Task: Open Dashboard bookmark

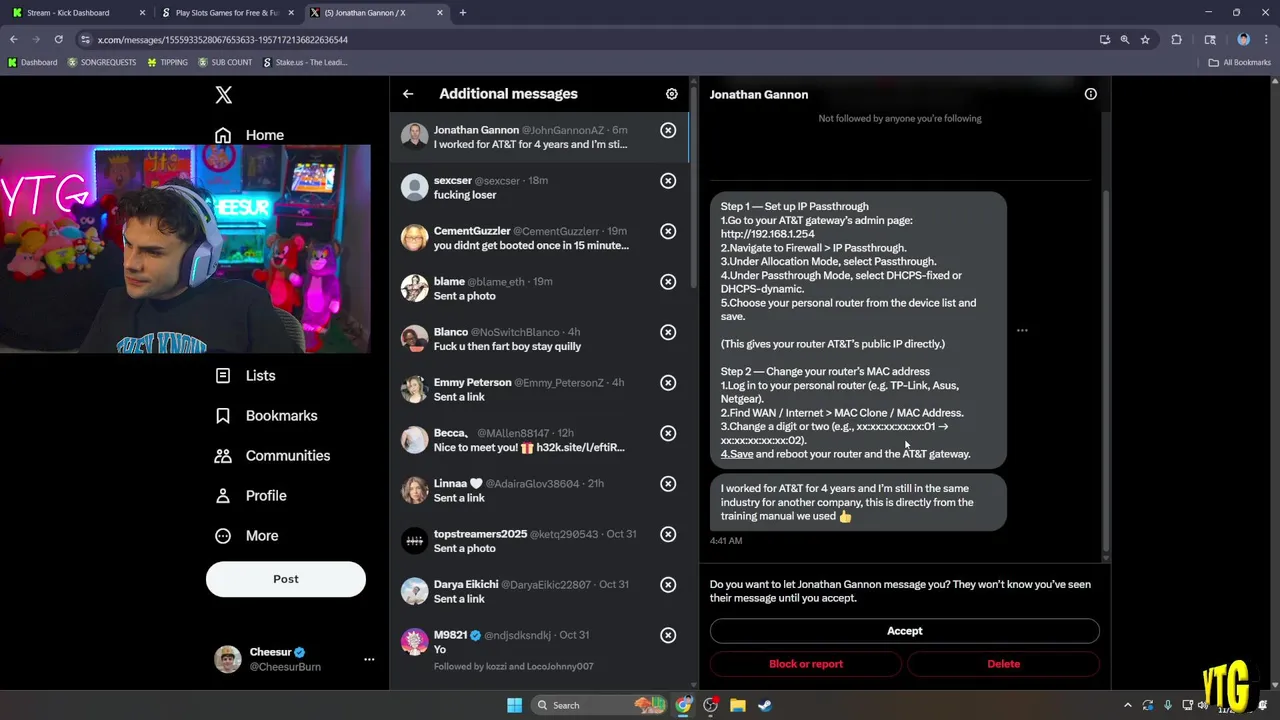Action: (33, 62)
